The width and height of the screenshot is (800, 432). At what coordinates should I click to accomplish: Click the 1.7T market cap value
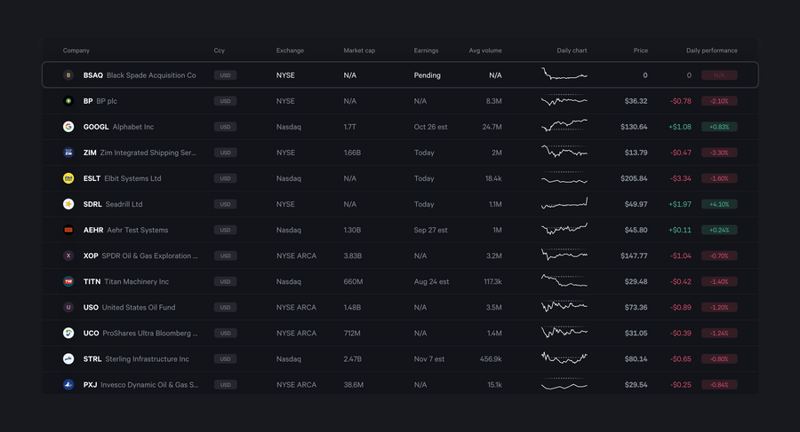pyautogui.click(x=350, y=126)
